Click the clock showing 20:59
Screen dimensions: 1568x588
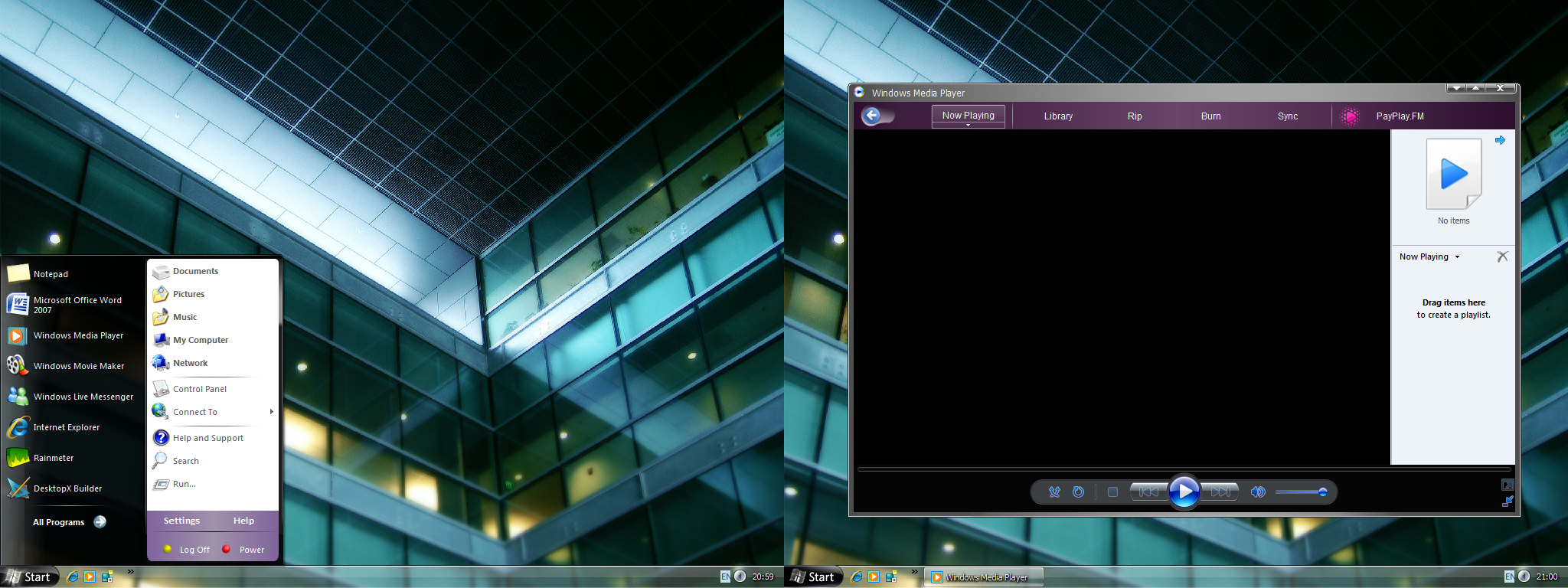(x=763, y=577)
